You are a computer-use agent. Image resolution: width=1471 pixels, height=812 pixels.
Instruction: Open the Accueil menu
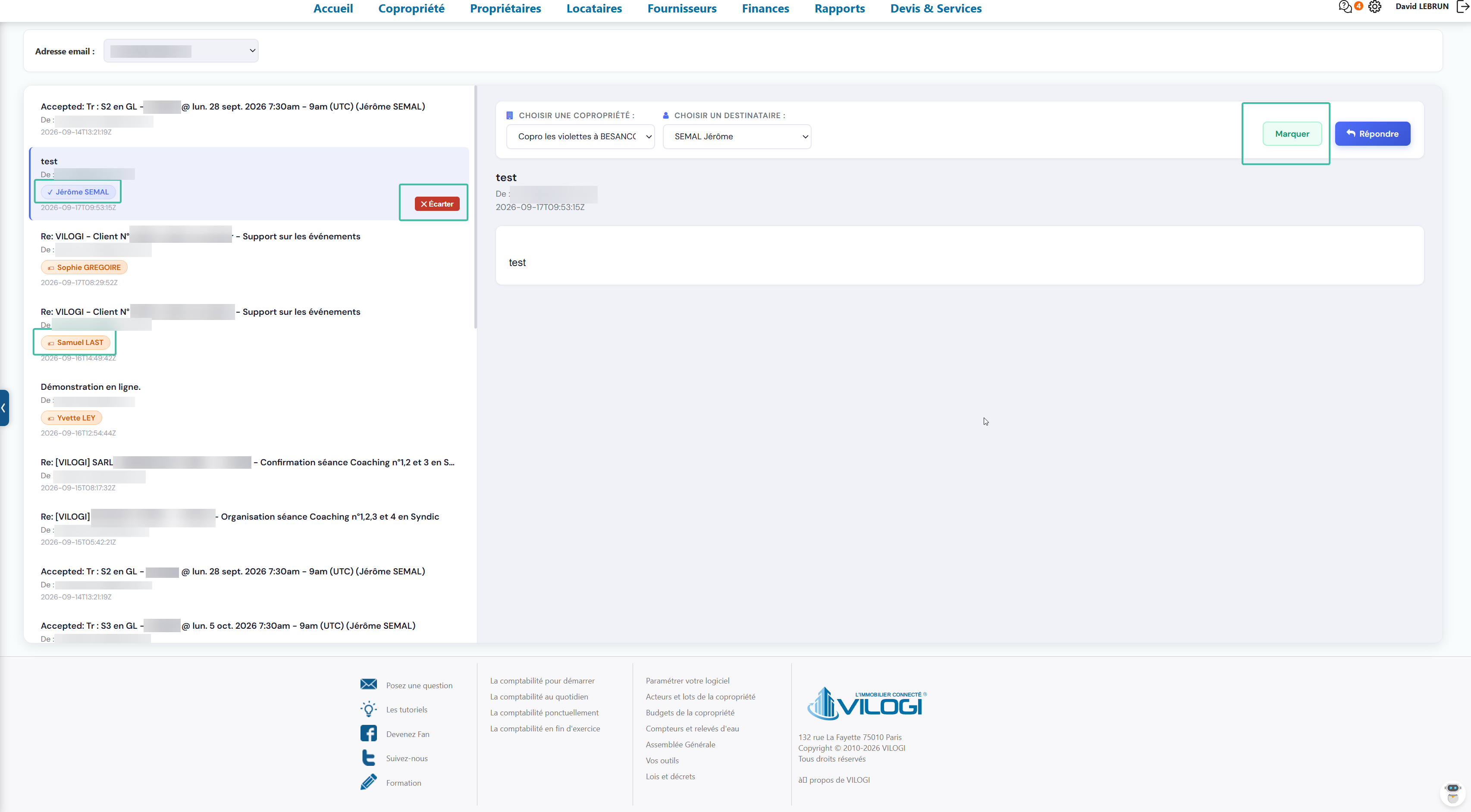(333, 9)
